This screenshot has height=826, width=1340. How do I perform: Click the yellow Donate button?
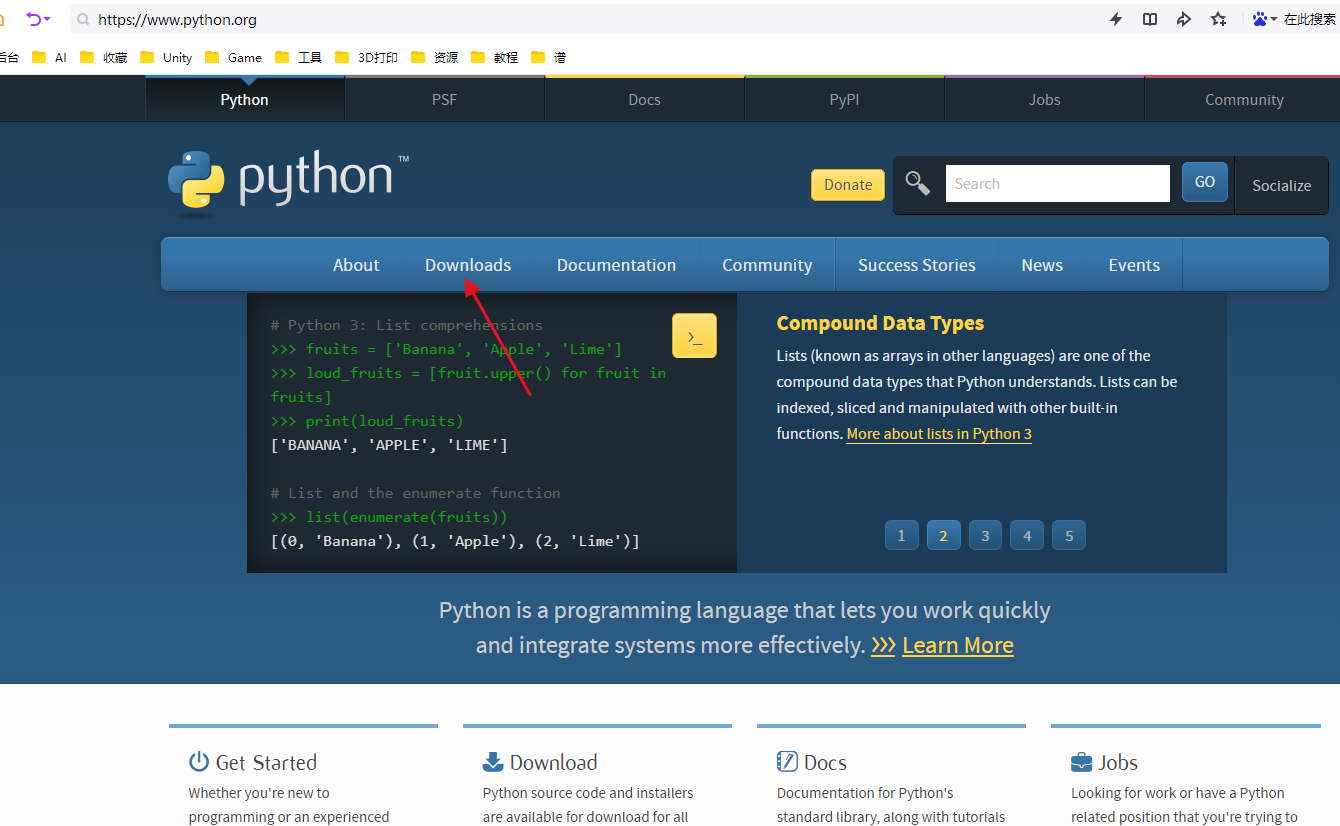848,184
